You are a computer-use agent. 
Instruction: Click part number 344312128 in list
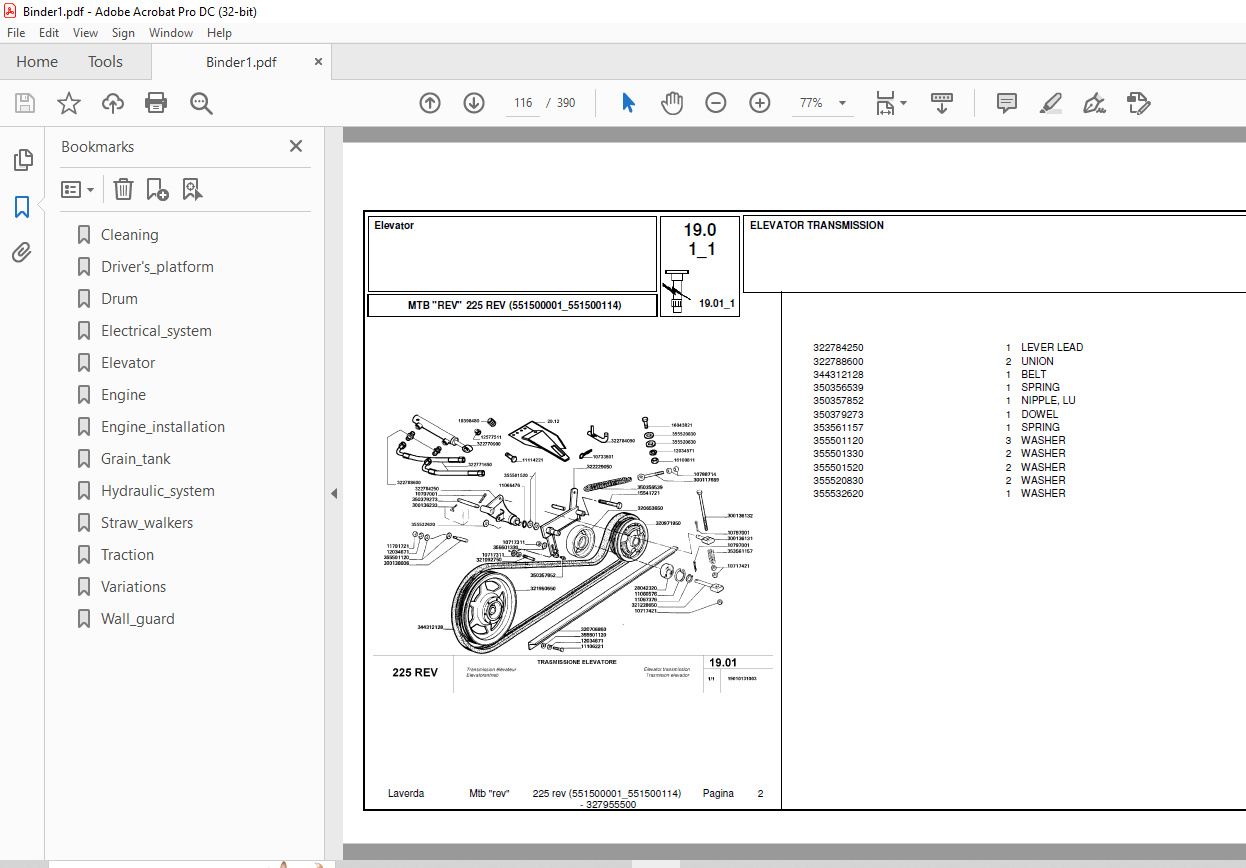pyautogui.click(x=838, y=374)
